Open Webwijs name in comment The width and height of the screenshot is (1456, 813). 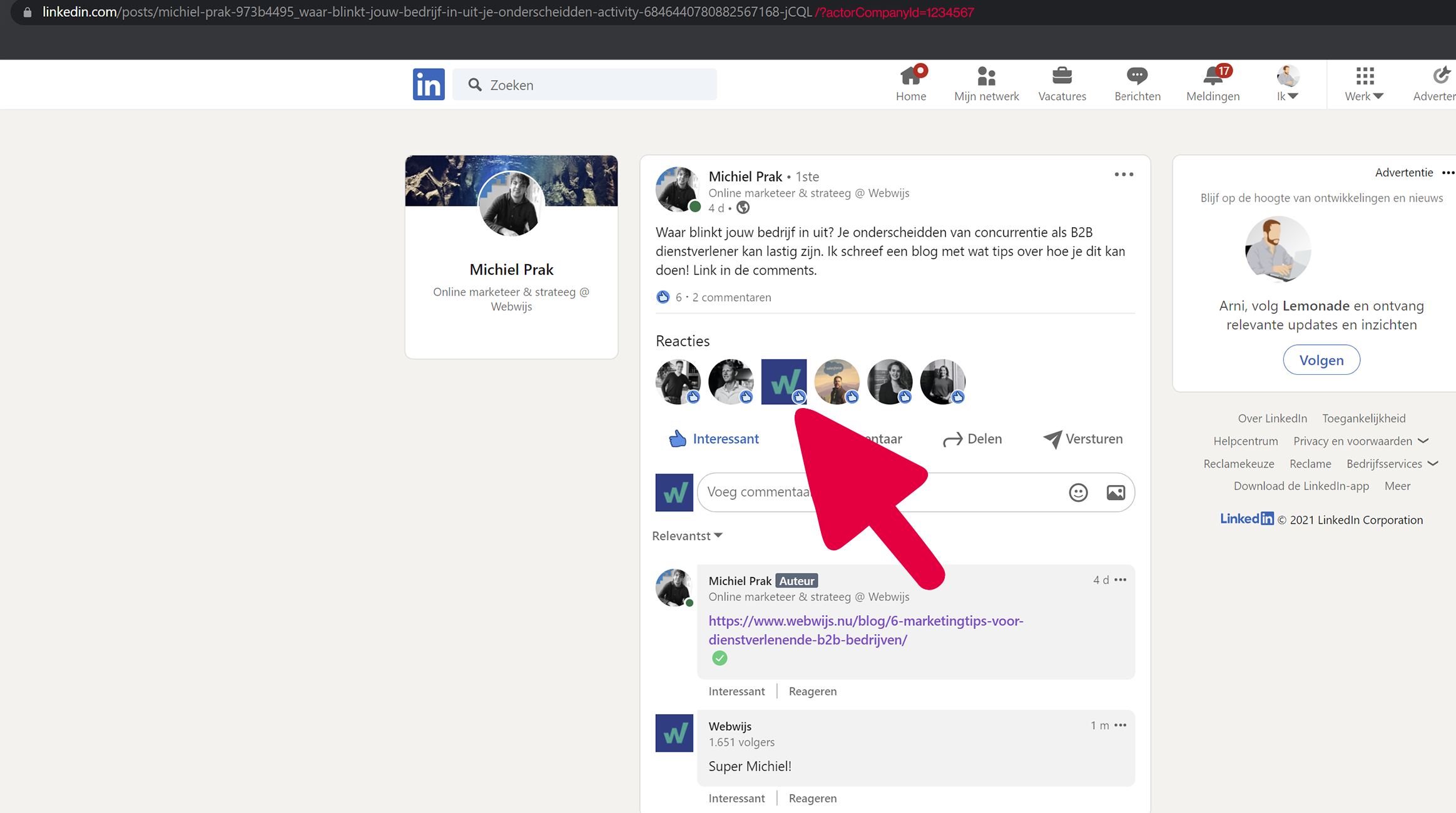[x=730, y=726]
